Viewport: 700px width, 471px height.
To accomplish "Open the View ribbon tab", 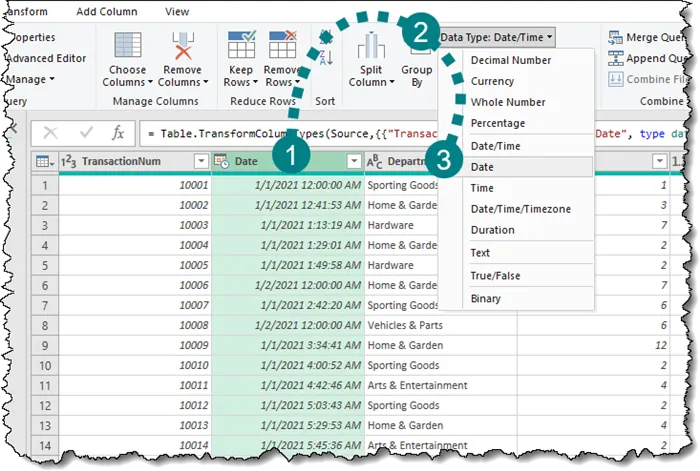I will [x=177, y=11].
